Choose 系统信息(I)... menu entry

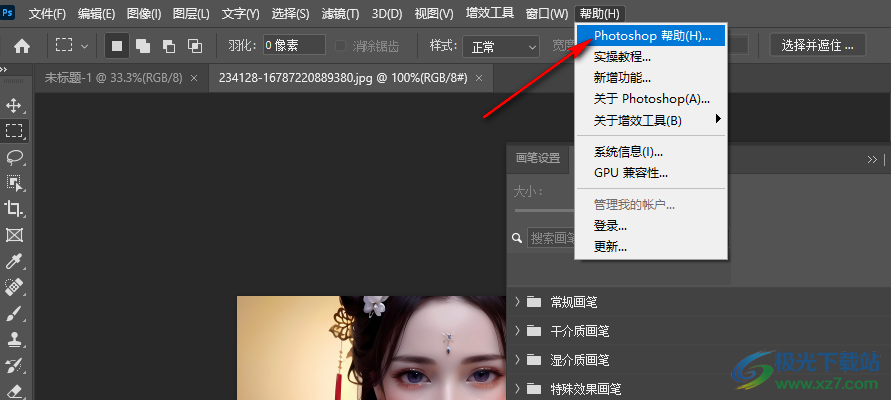coord(651,152)
